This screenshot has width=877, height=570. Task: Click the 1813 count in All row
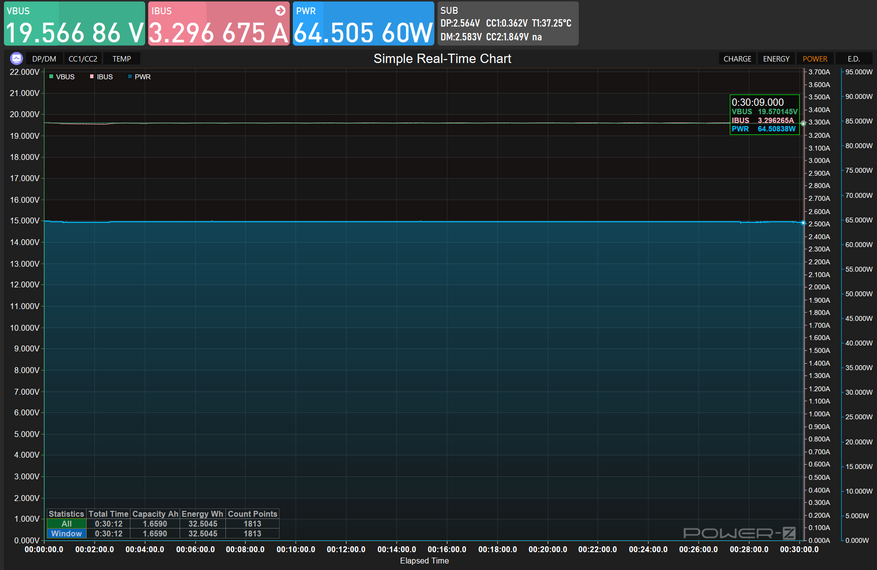coord(252,524)
